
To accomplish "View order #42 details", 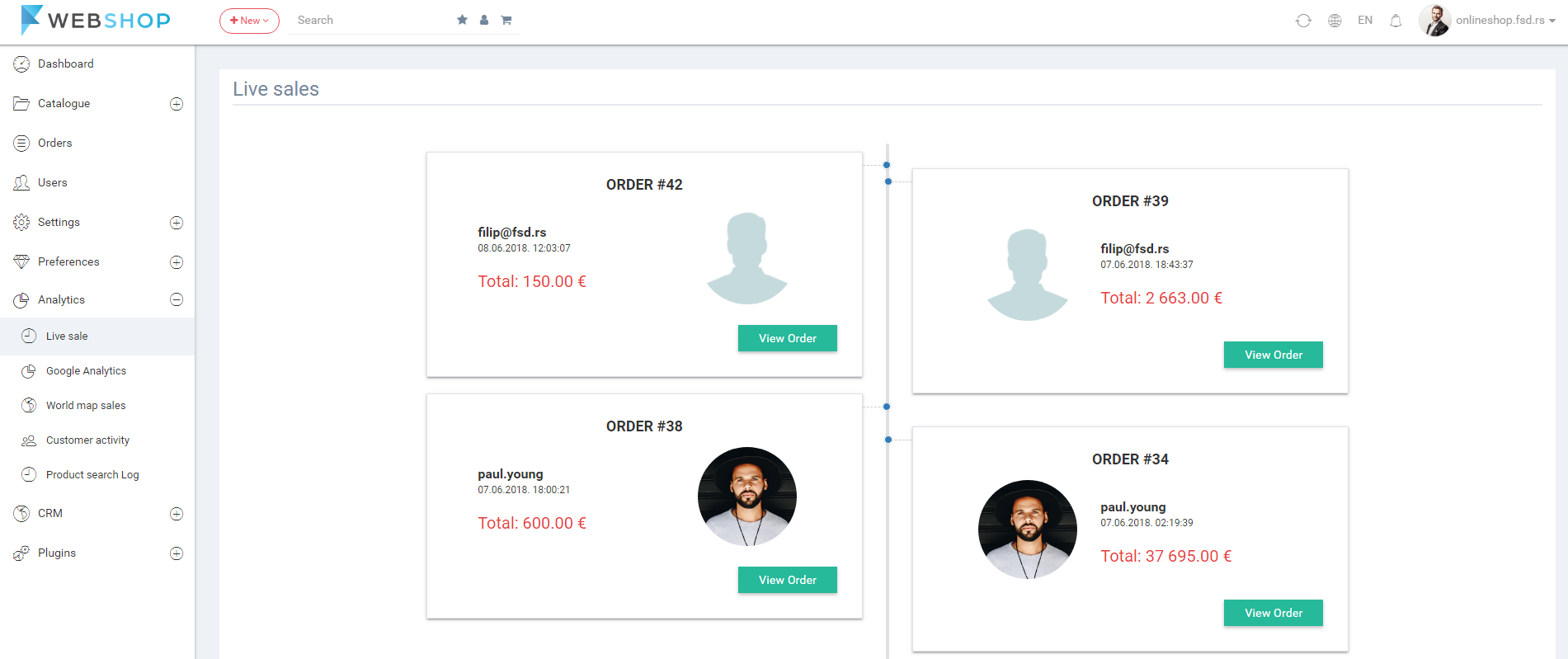I will pyautogui.click(x=788, y=338).
